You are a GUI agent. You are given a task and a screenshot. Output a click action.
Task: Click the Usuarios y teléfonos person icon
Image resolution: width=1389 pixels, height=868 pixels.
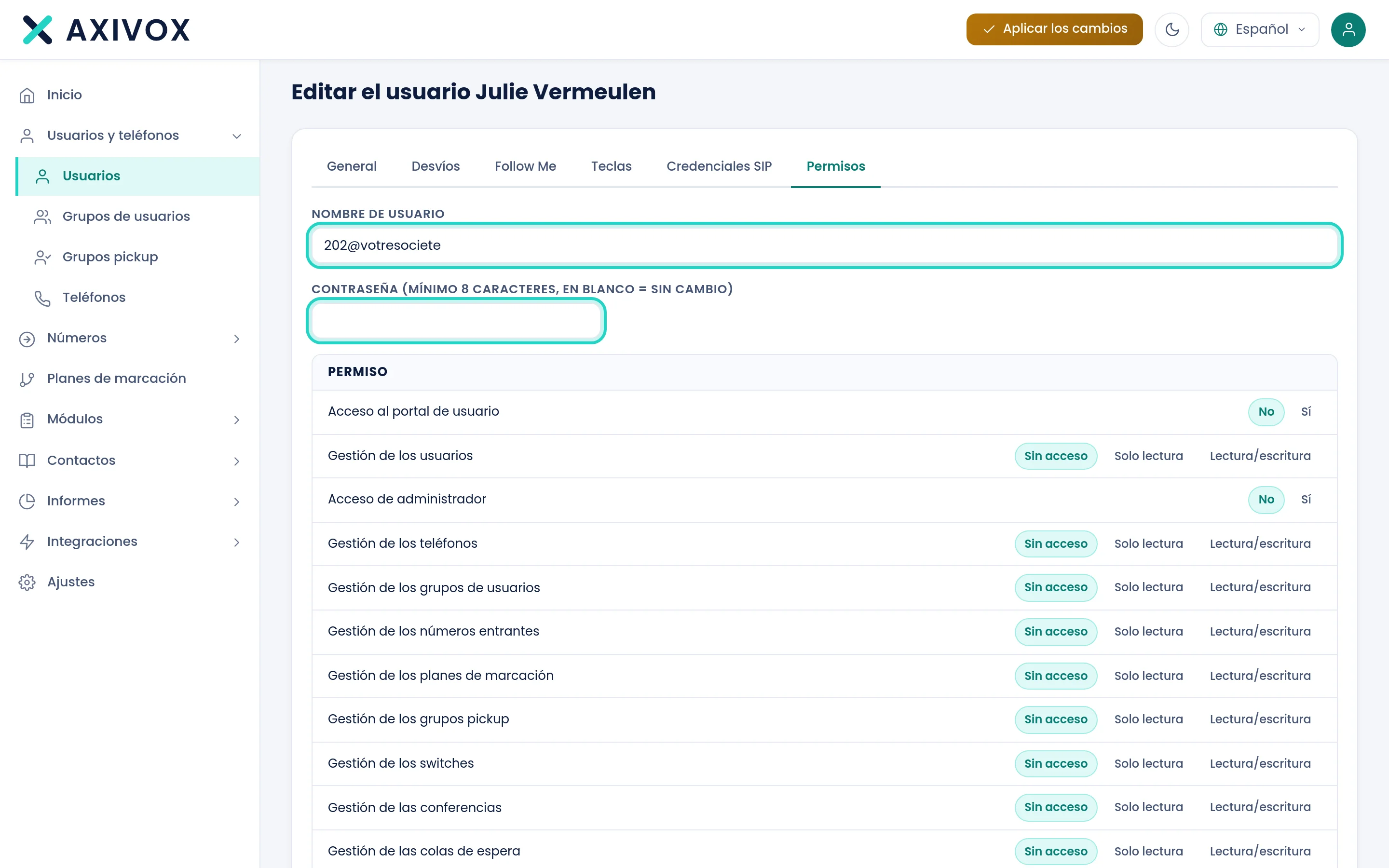27,136
